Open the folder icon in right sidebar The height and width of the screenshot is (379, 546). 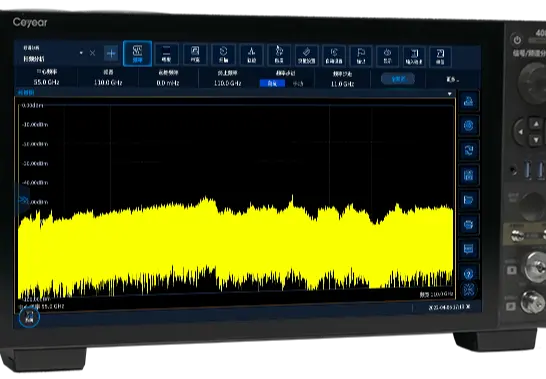(x=469, y=200)
